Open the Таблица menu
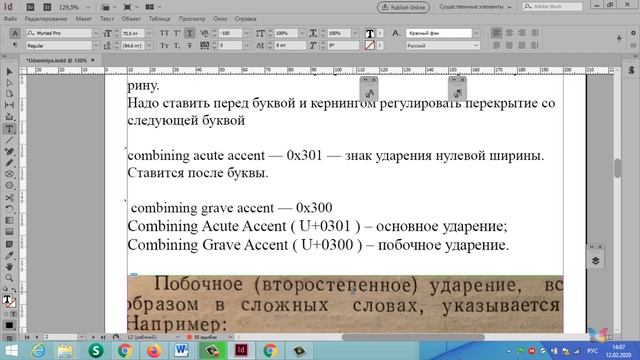 coord(159,19)
